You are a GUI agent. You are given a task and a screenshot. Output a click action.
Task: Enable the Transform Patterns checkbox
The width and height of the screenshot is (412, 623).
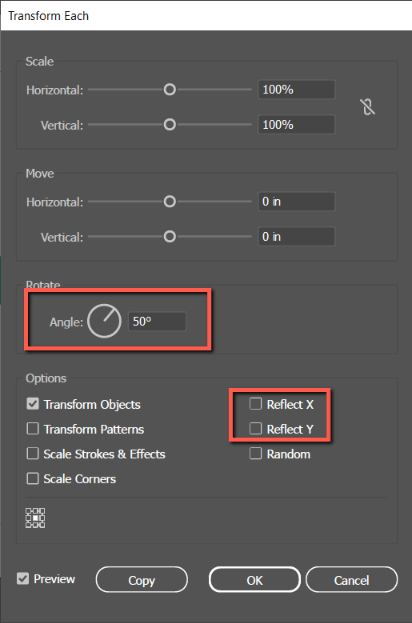point(33,429)
